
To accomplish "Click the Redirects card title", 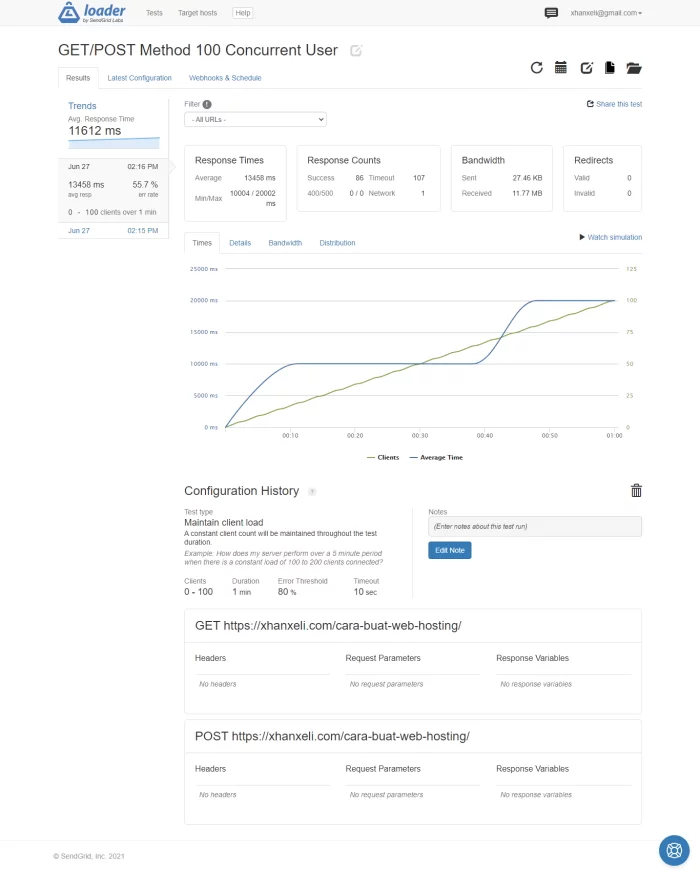I will [x=593, y=161].
